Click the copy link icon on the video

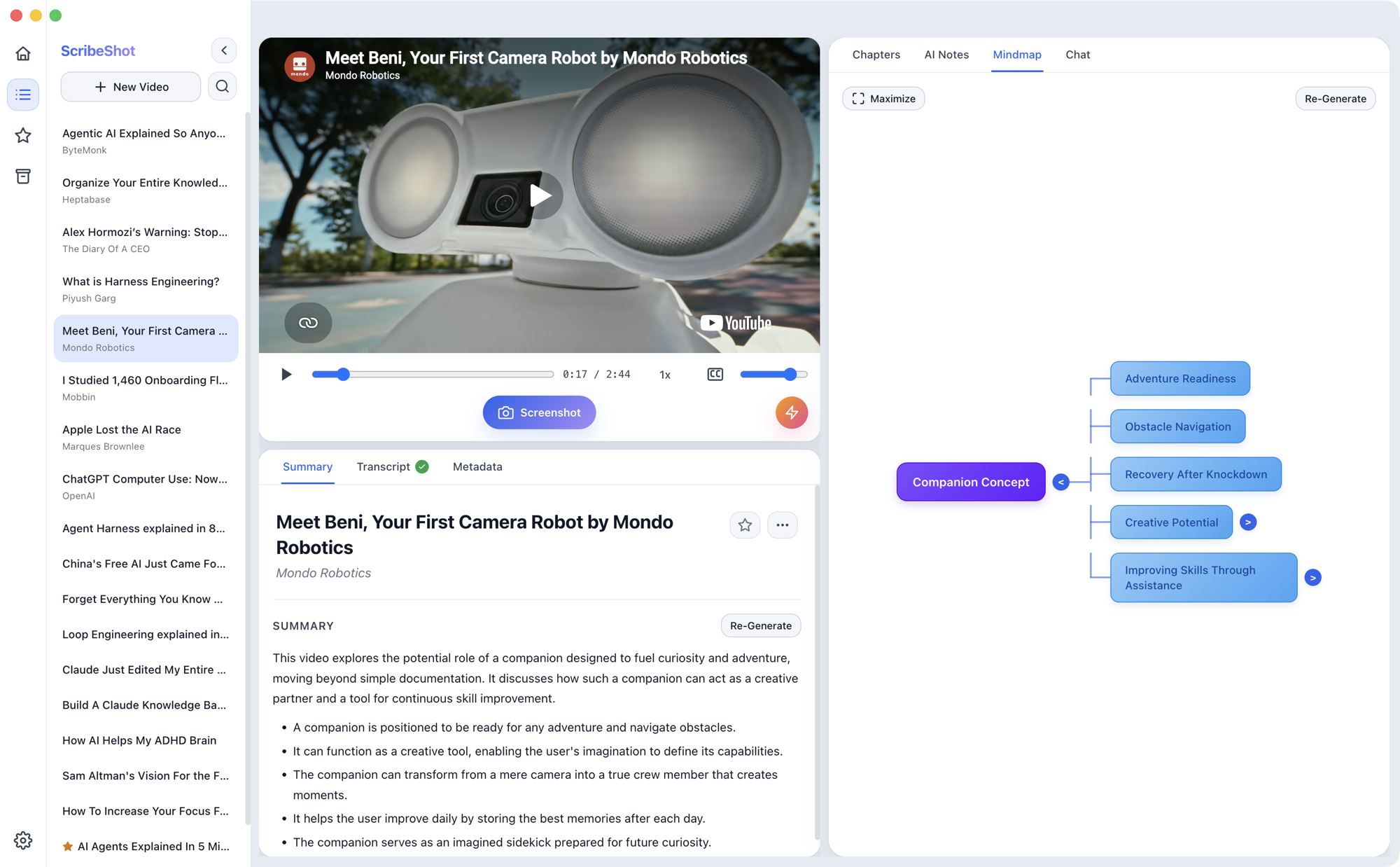point(308,323)
